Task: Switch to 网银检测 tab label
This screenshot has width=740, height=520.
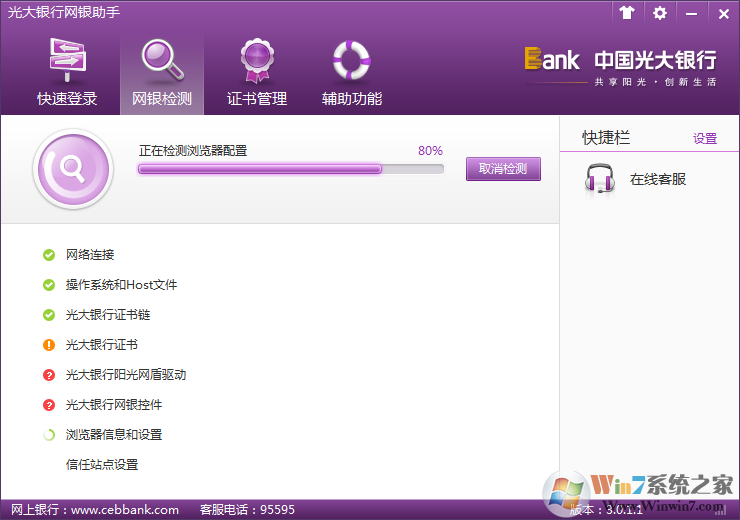Action: coord(162,99)
